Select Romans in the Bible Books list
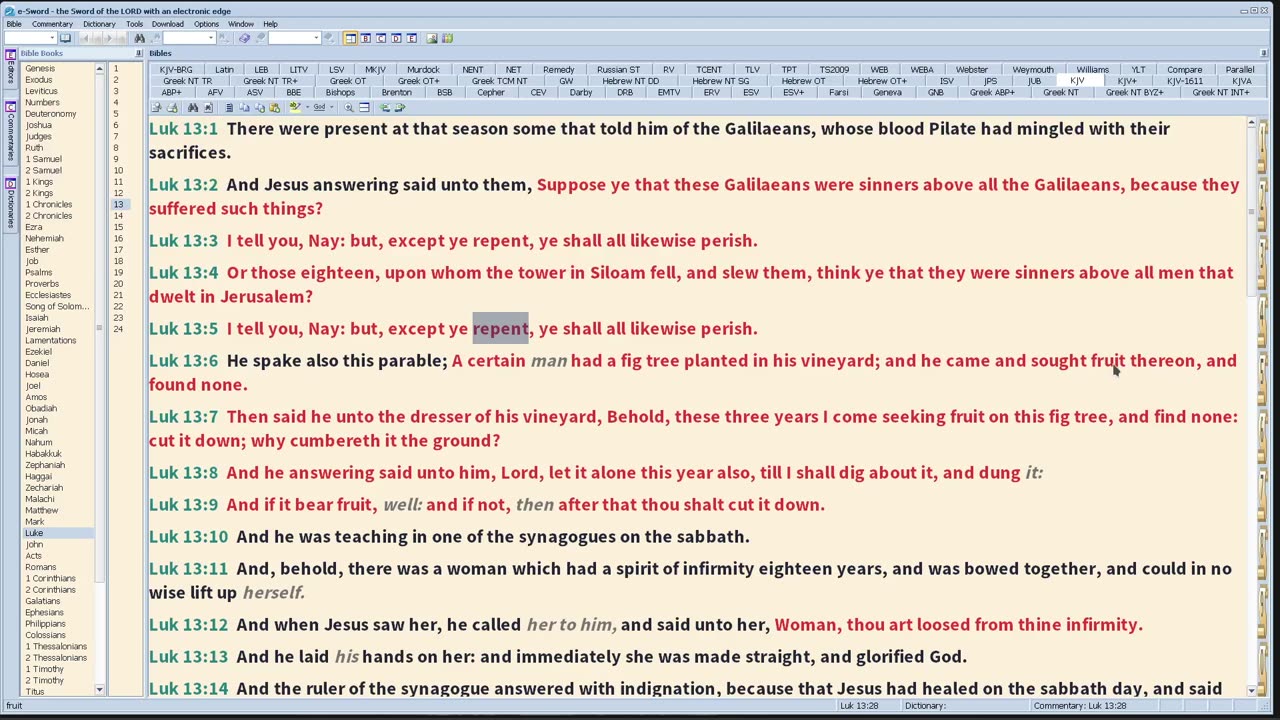Screen dimensions: 1280x720 pos(41,567)
